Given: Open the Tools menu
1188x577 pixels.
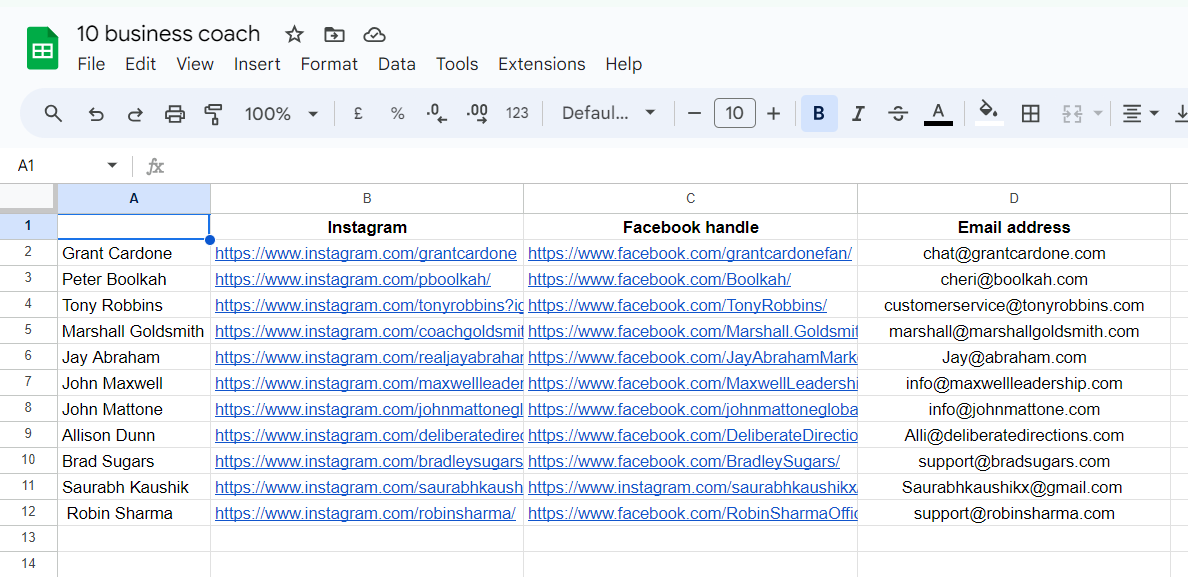Looking at the screenshot, I should coord(457,64).
